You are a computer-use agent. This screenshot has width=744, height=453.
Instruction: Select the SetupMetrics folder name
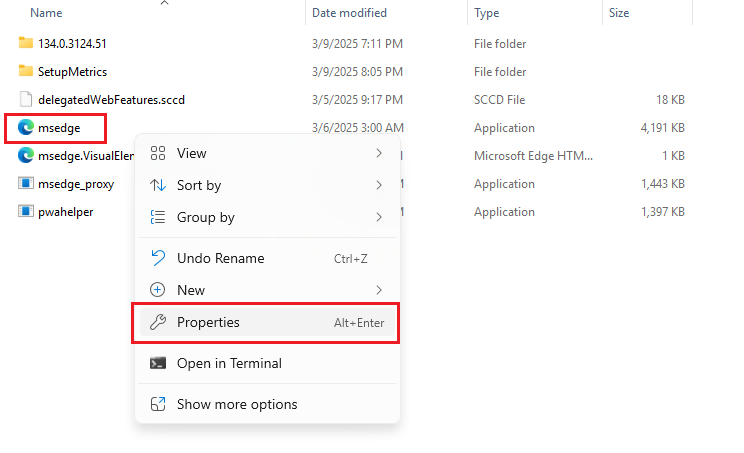tap(73, 72)
